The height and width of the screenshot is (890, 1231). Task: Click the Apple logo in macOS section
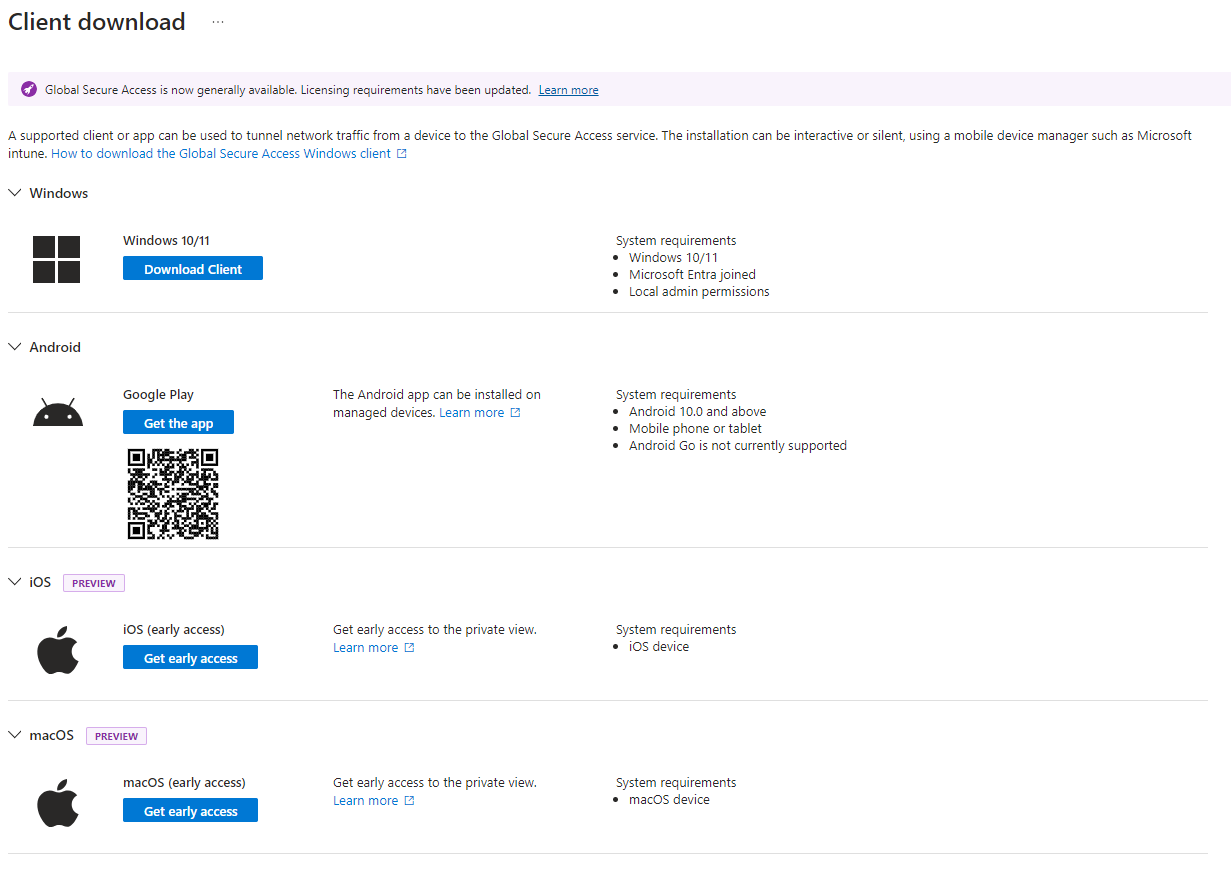[58, 804]
